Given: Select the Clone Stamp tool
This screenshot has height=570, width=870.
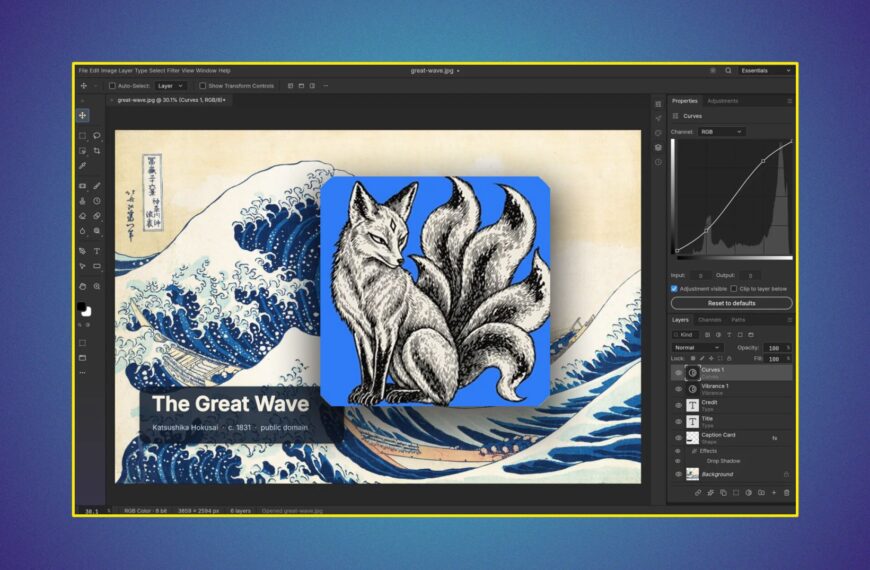Looking at the screenshot, I should tap(83, 201).
